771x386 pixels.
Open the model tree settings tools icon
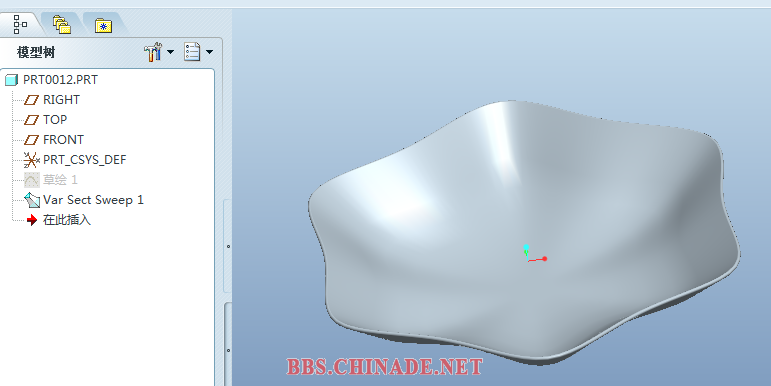(x=153, y=52)
